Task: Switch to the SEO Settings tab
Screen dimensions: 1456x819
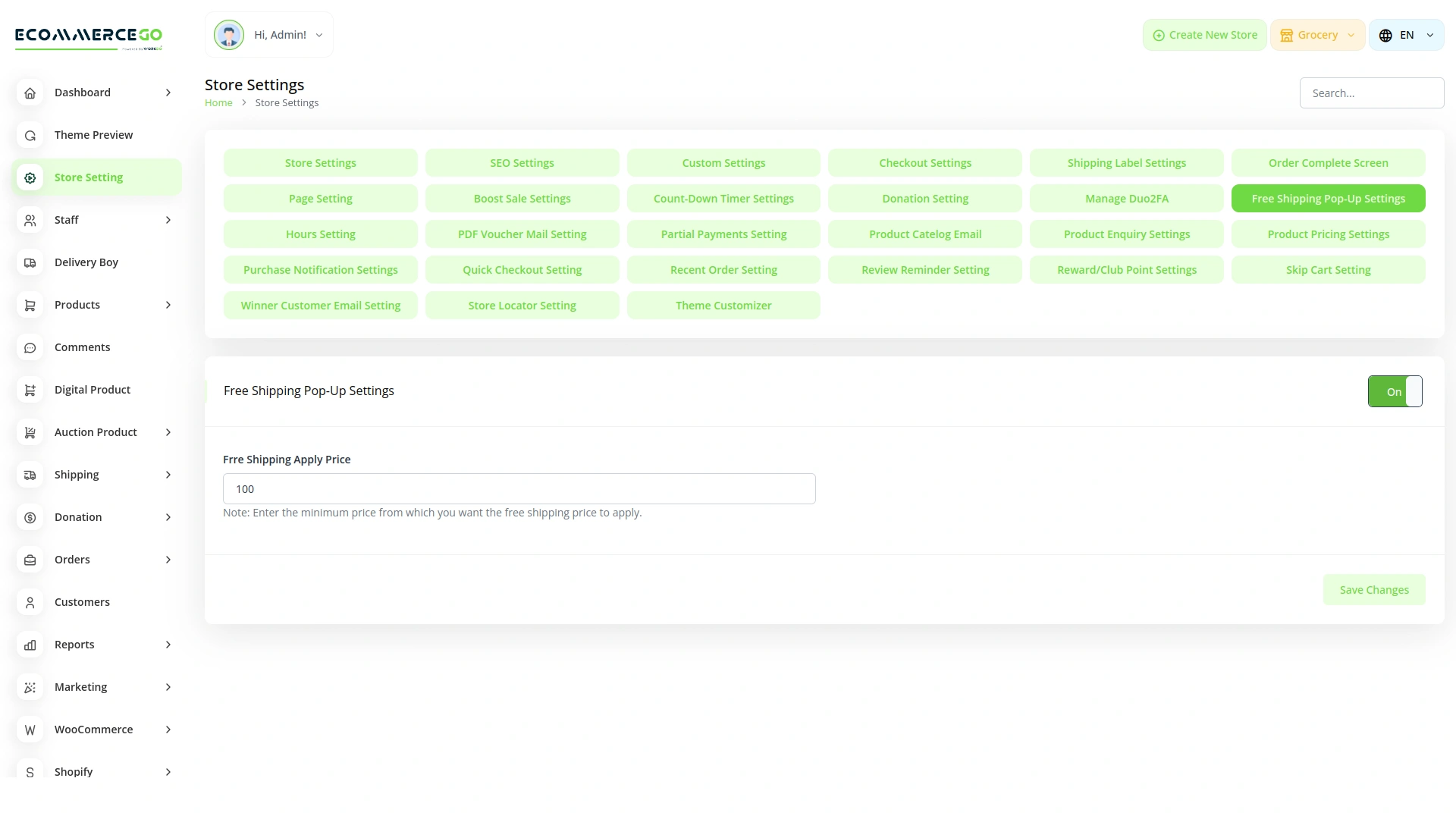Action: point(522,162)
